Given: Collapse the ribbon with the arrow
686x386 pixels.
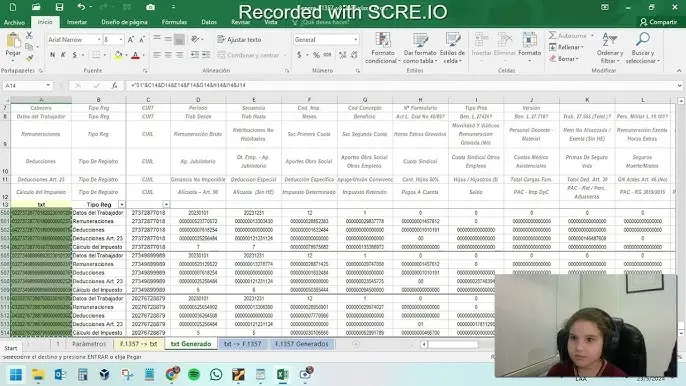Looking at the screenshot, I should (679, 70).
